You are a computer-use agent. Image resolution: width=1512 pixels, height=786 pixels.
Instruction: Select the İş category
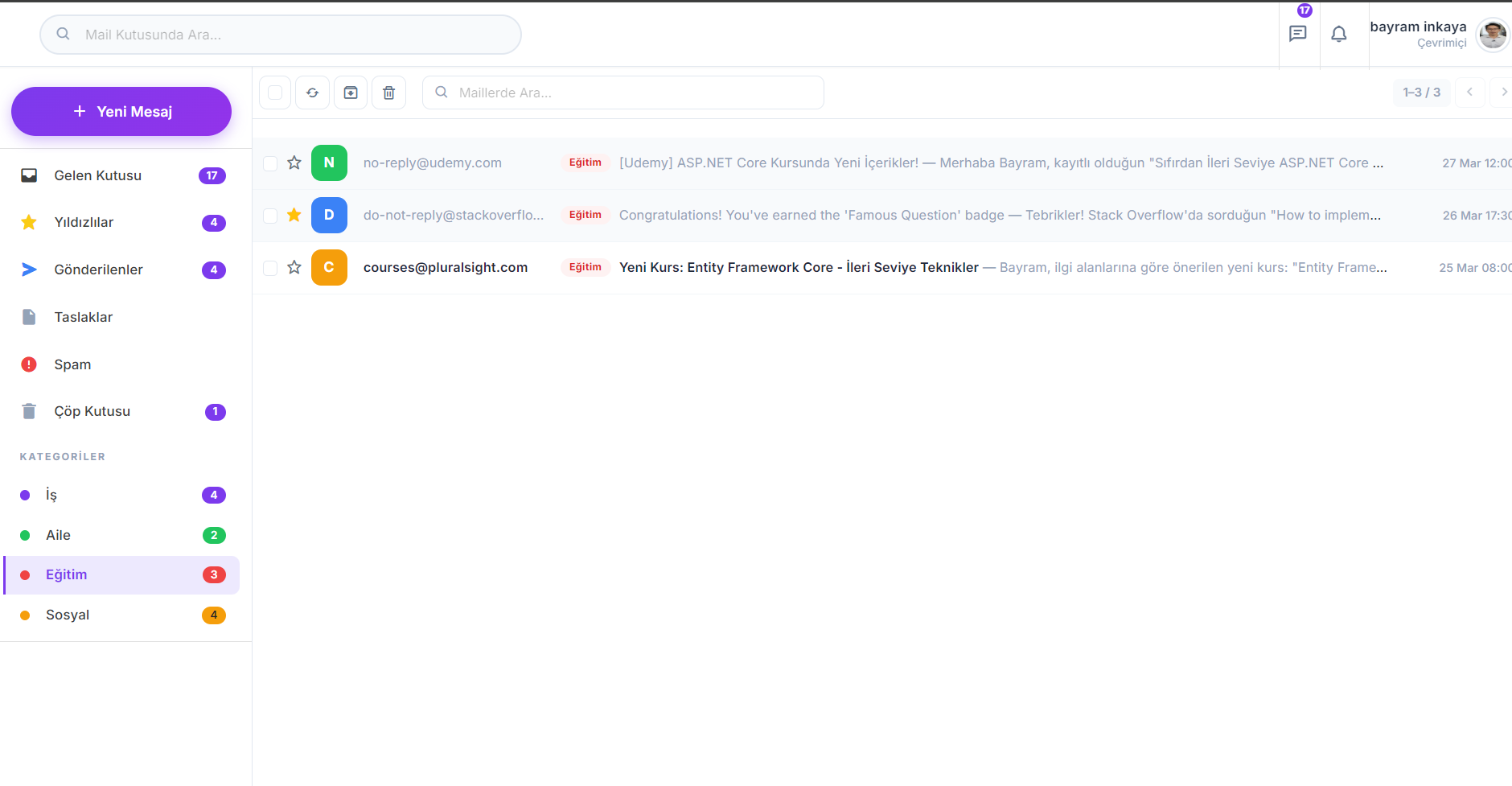tap(121, 495)
